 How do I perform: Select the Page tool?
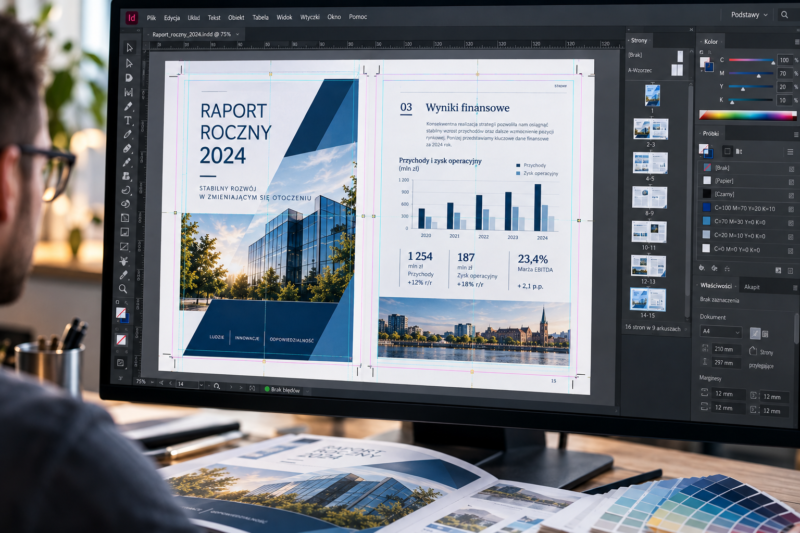point(129,78)
